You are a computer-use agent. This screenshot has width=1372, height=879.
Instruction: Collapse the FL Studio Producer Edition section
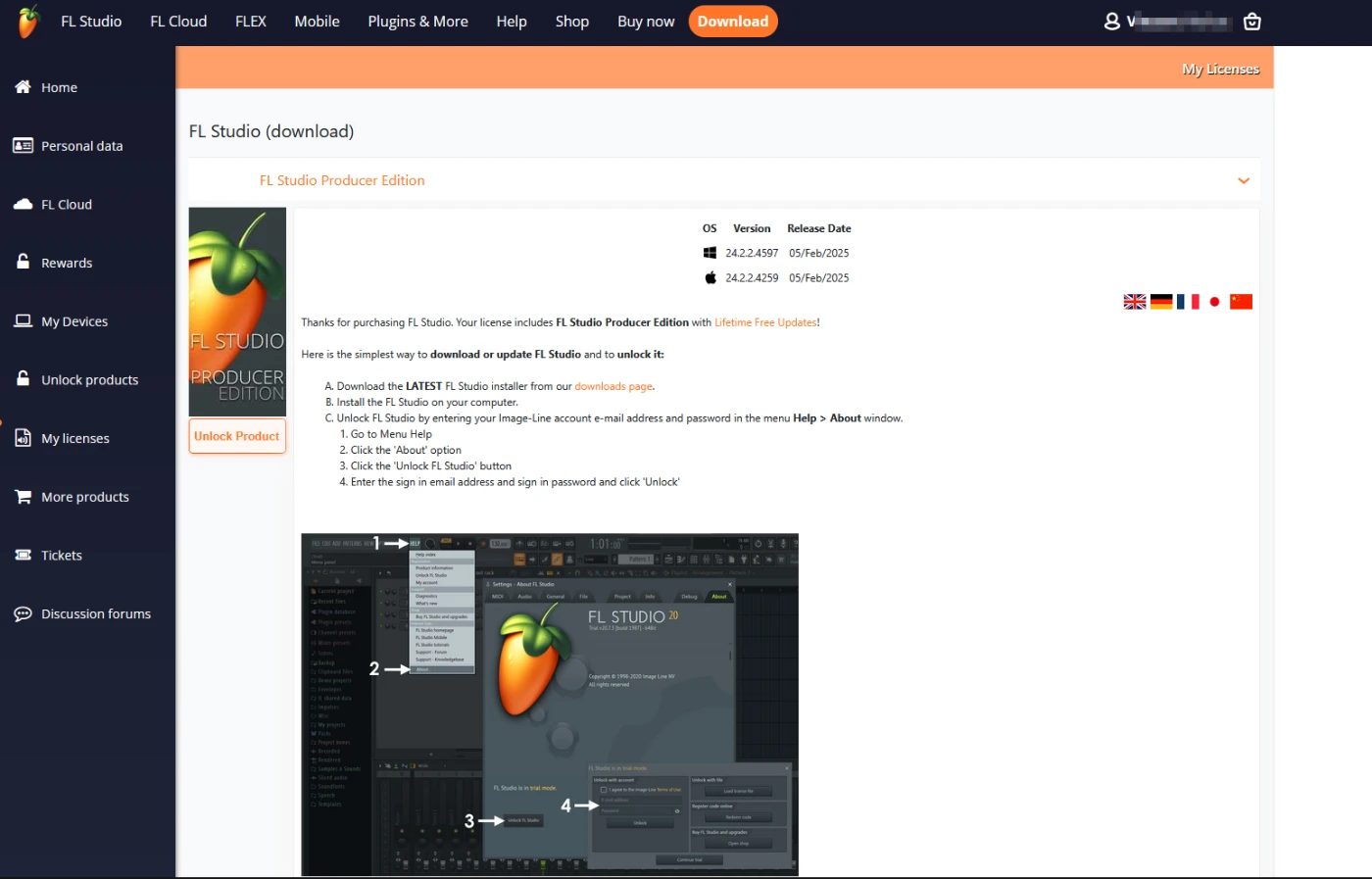pyautogui.click(x=1244, y=180)
